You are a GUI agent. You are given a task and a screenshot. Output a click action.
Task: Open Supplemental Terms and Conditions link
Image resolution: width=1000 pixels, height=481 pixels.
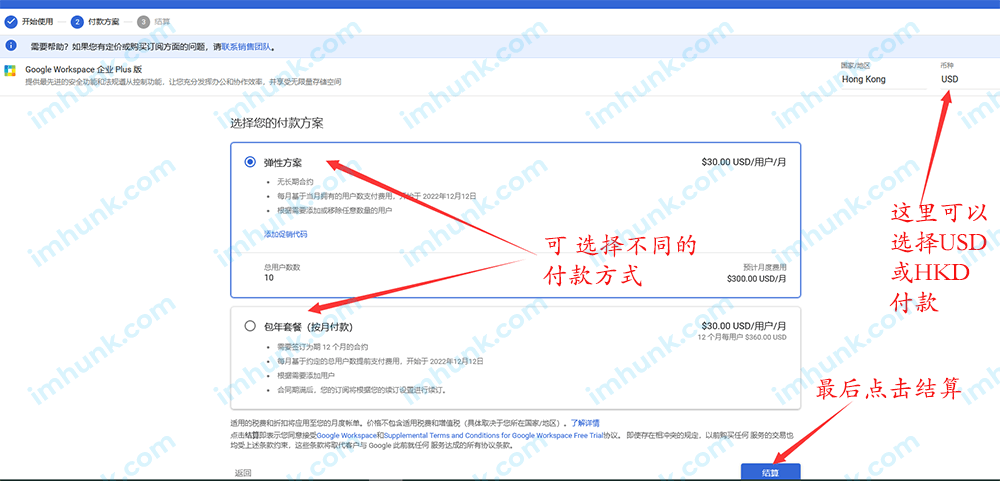pos(493,434)
